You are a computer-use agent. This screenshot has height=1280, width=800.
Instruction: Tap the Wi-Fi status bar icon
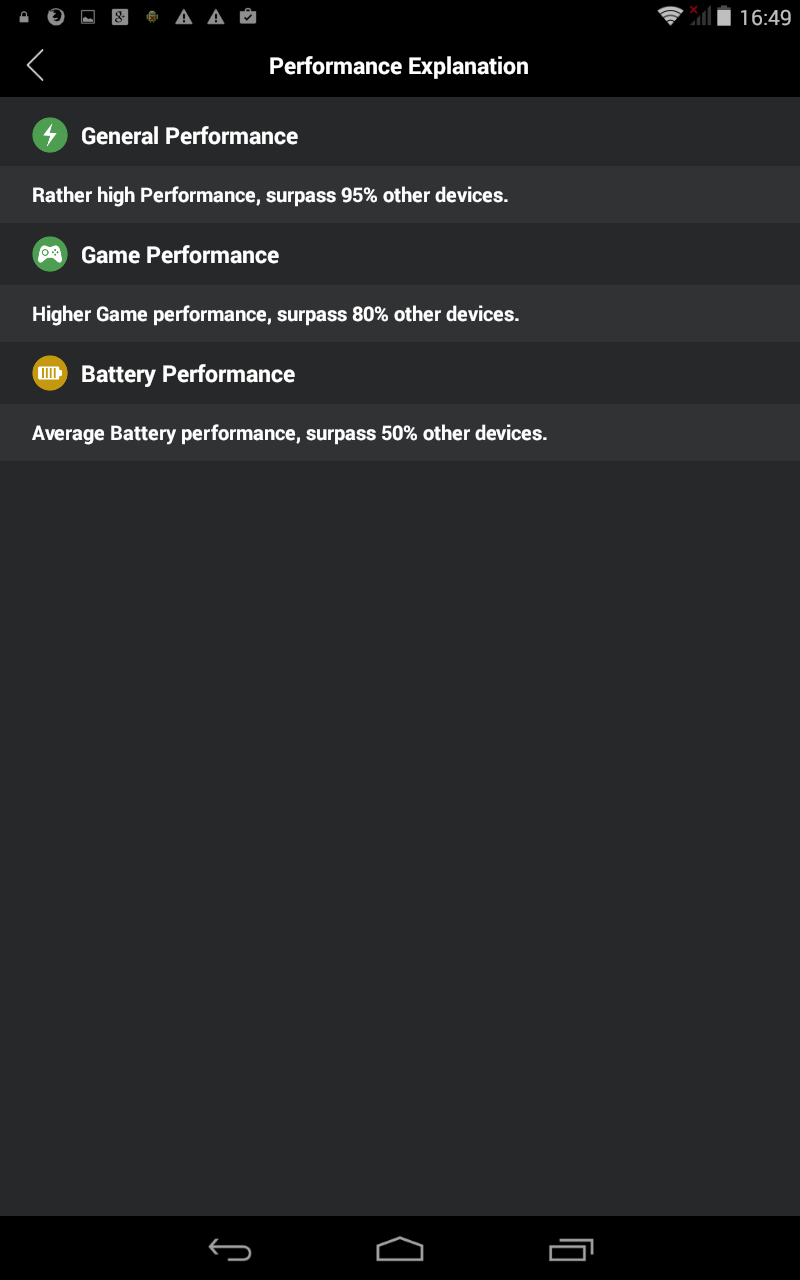(669, 16)
